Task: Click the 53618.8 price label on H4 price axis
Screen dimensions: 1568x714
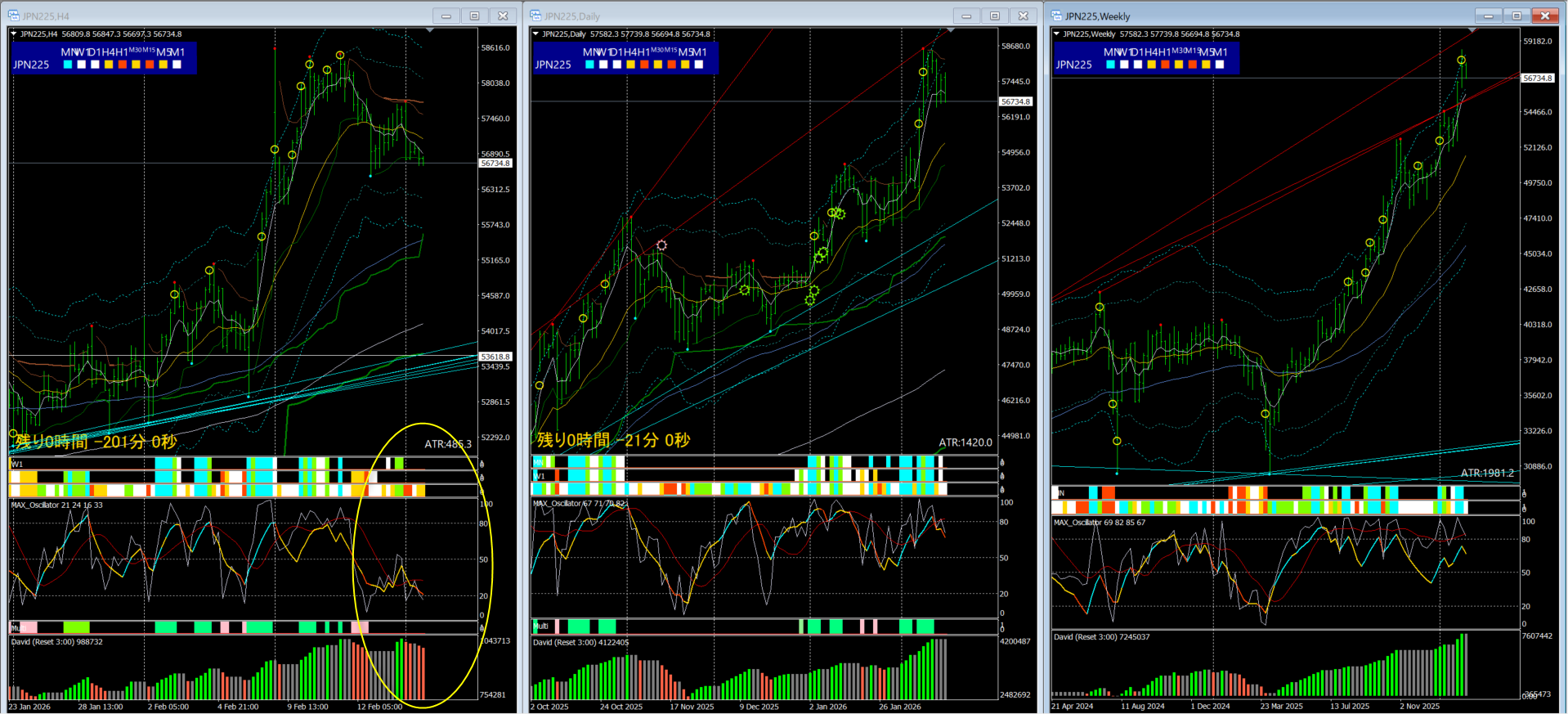Action: point(495,357)
